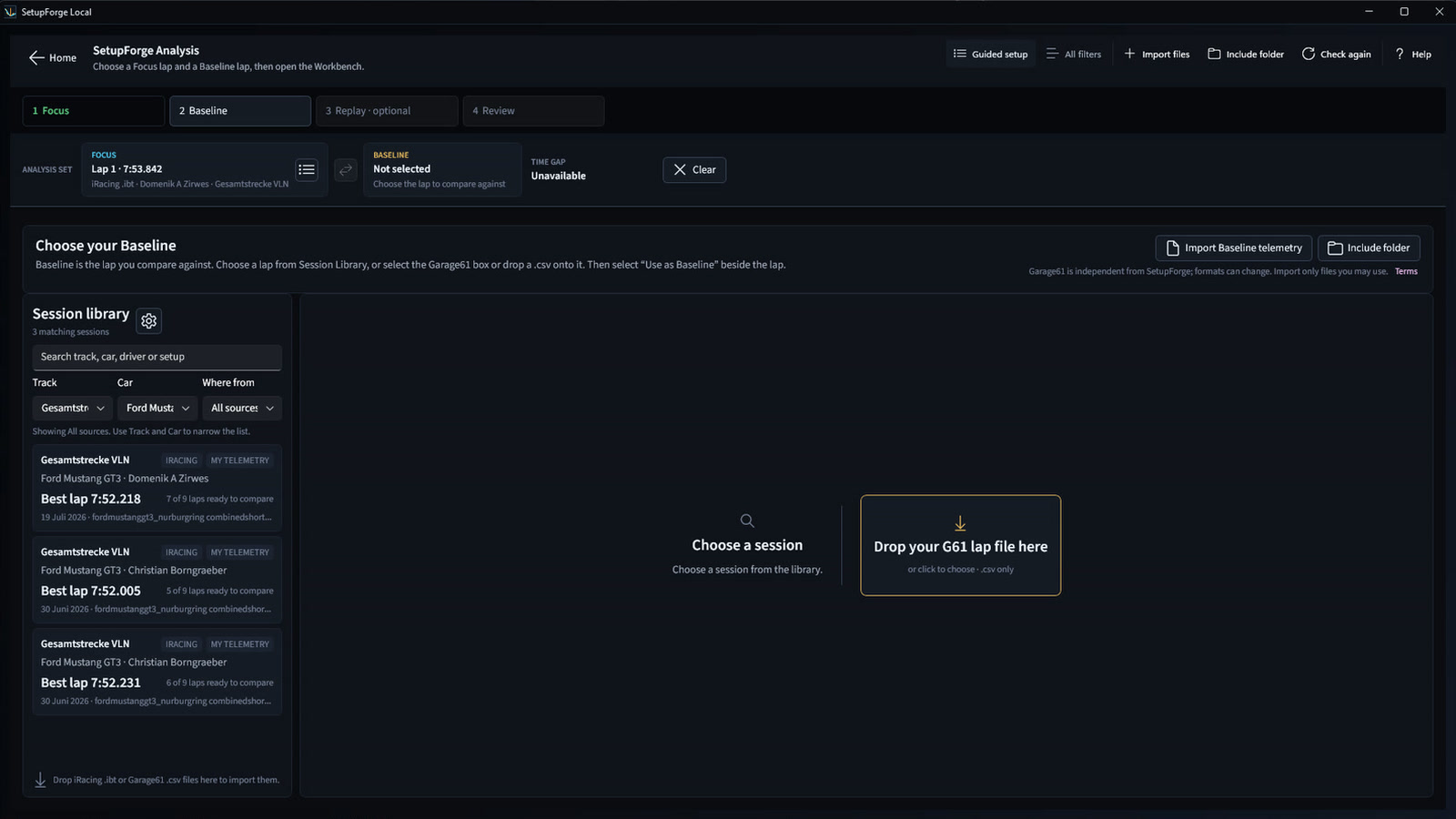Expand the Car dropdown
Screen dimensions: 1456x819
click(157, 408)
